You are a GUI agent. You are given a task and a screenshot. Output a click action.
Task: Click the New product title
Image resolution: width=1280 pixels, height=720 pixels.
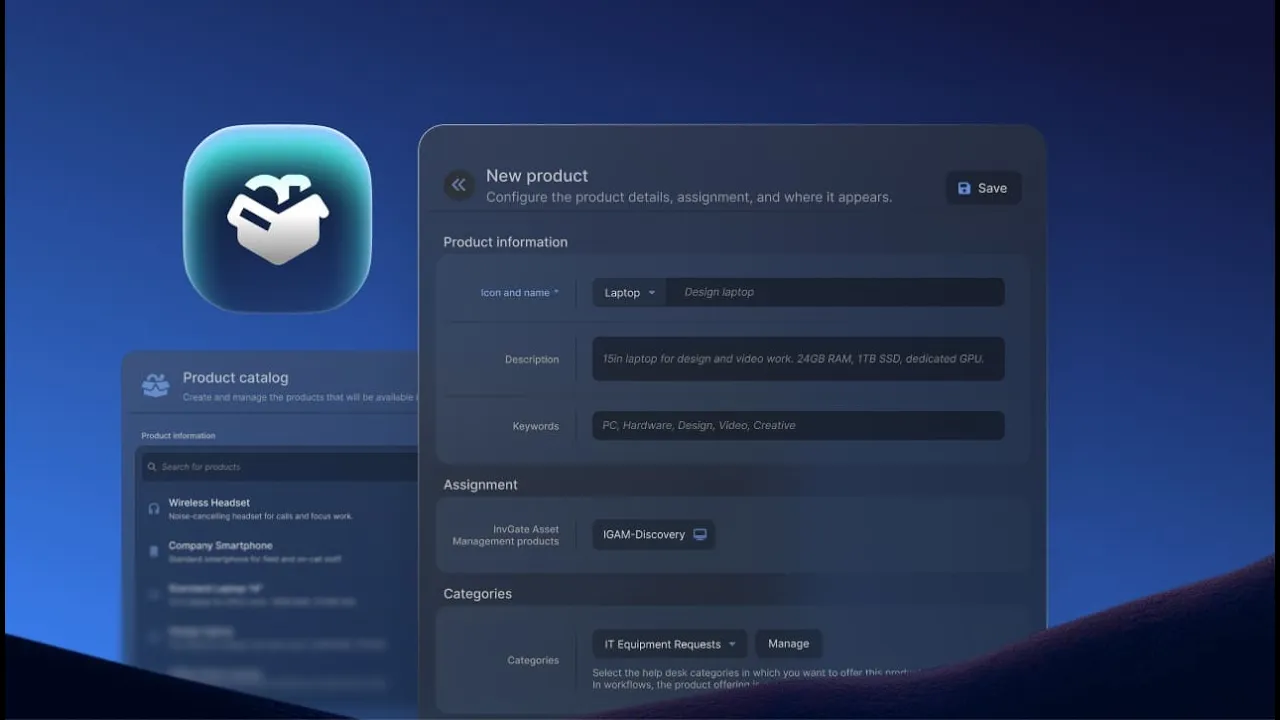click(537, 175)
